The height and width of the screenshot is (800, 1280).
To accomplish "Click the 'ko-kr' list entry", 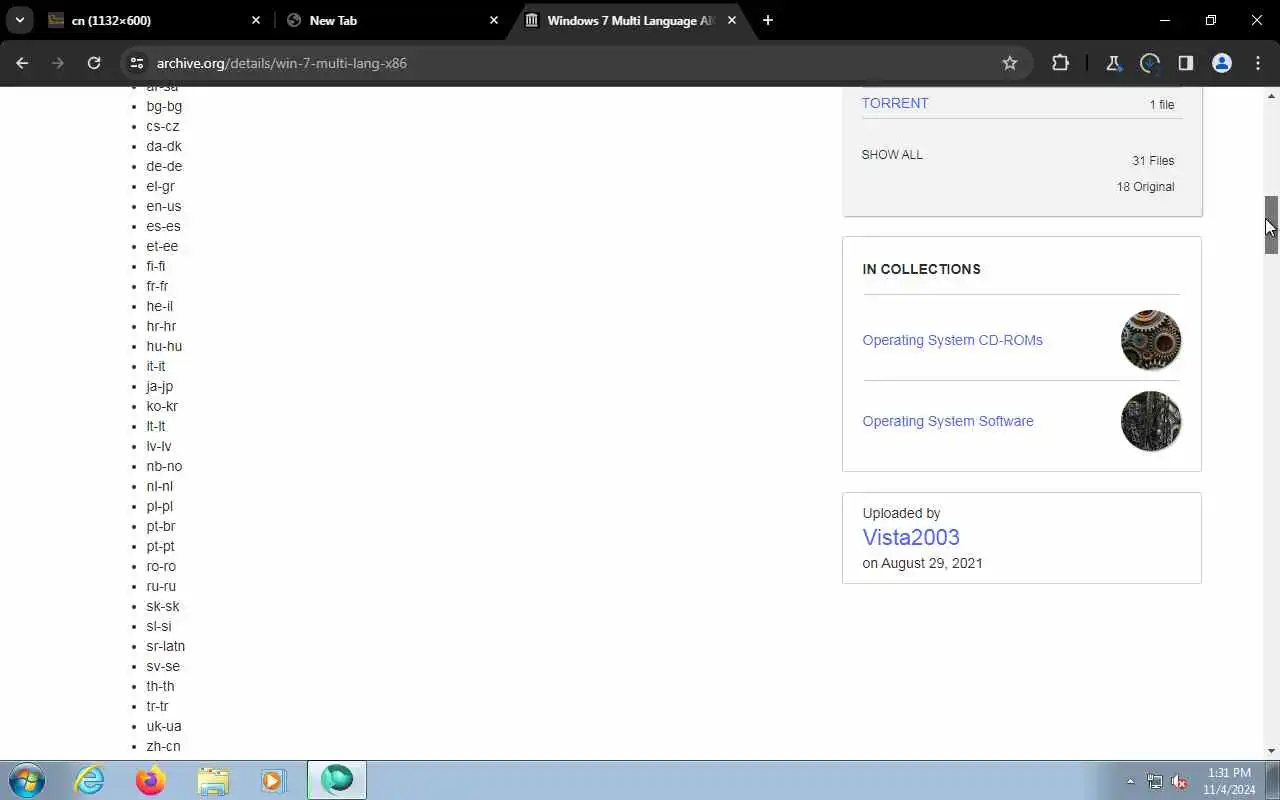I will pyautogui.click(x=162, y=406).
